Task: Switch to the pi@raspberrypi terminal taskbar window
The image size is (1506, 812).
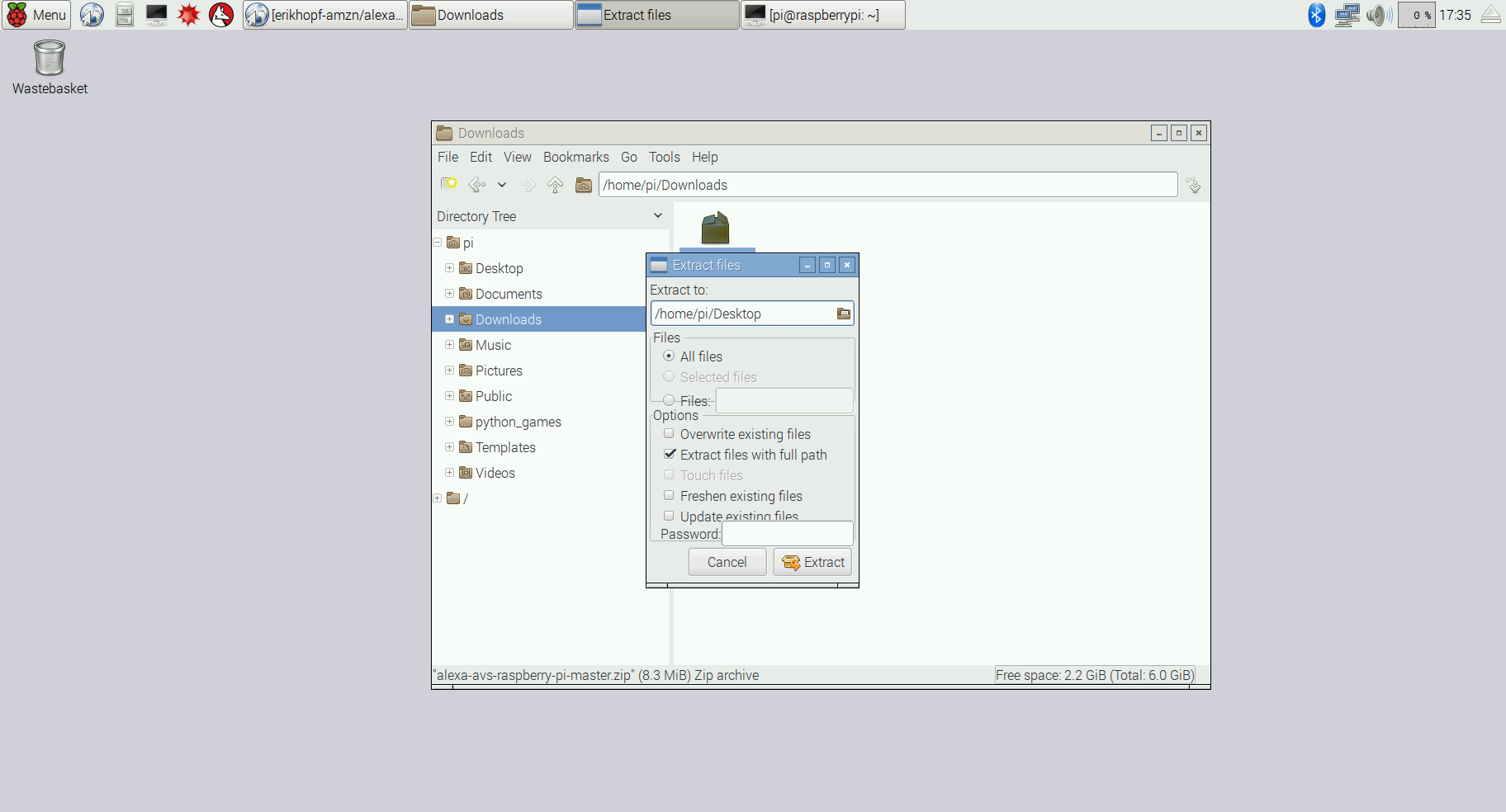Action: (823, 15)
